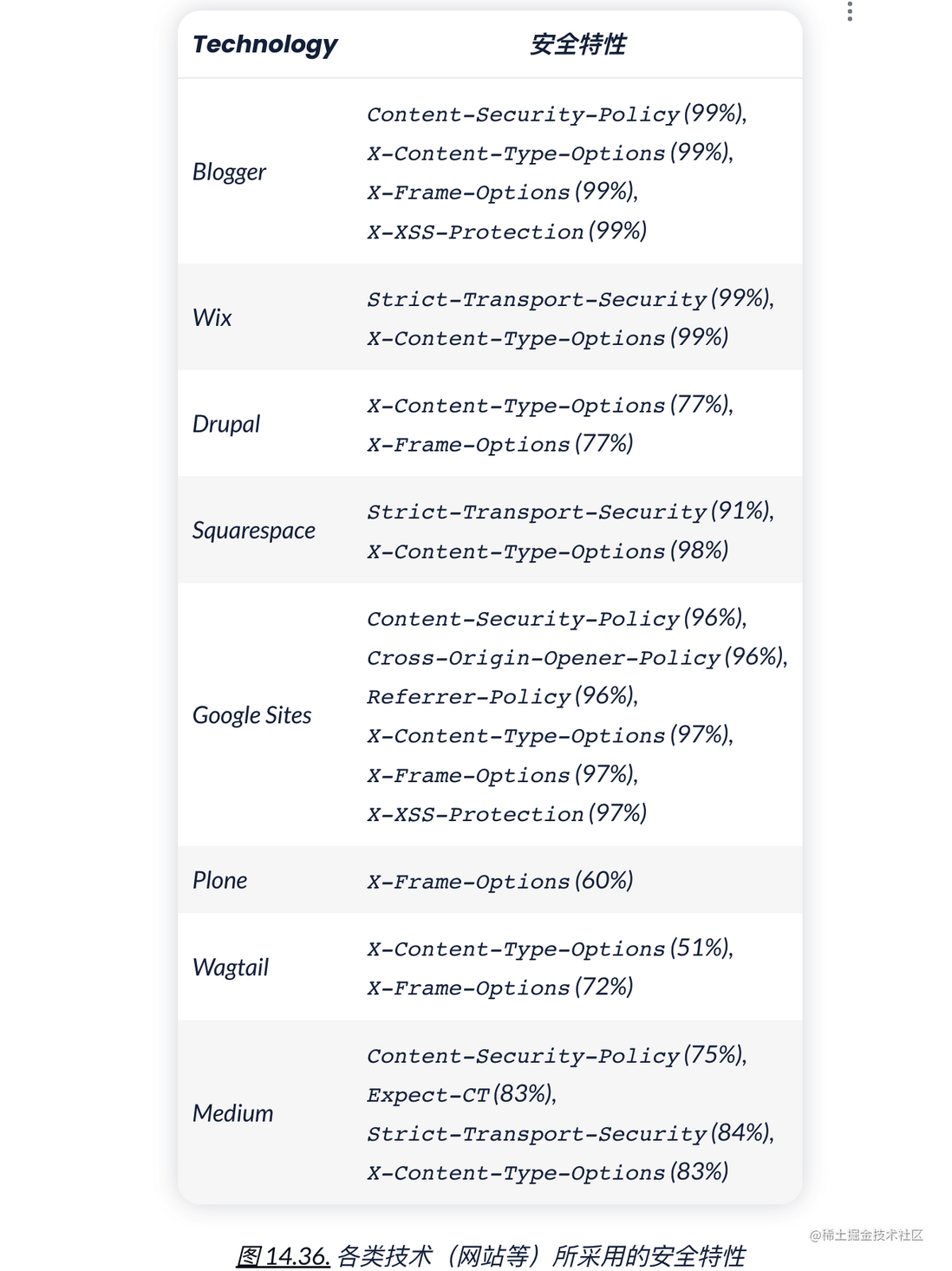
Task: Select the Drupal row label
Action: tap(226, 424)
